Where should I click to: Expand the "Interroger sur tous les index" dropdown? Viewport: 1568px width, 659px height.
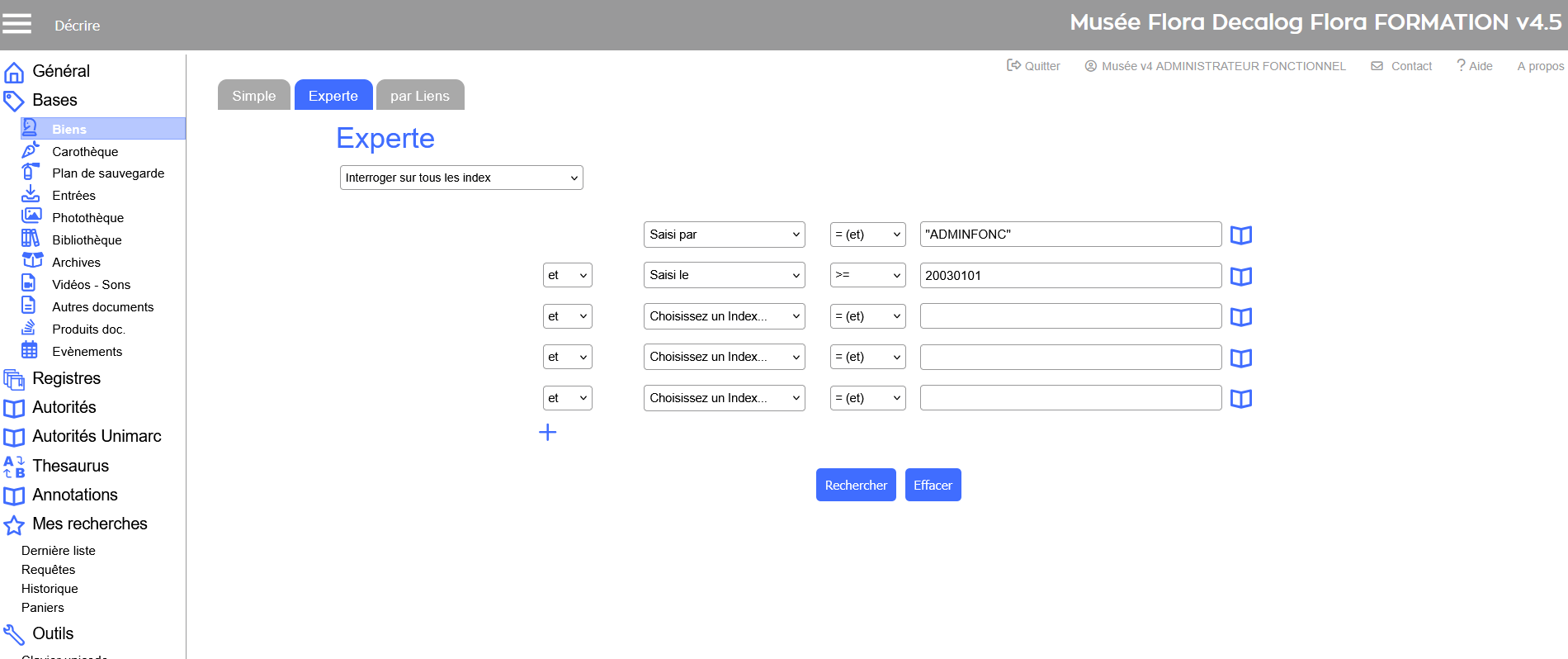pyautogui.click(x=460, y=178)
